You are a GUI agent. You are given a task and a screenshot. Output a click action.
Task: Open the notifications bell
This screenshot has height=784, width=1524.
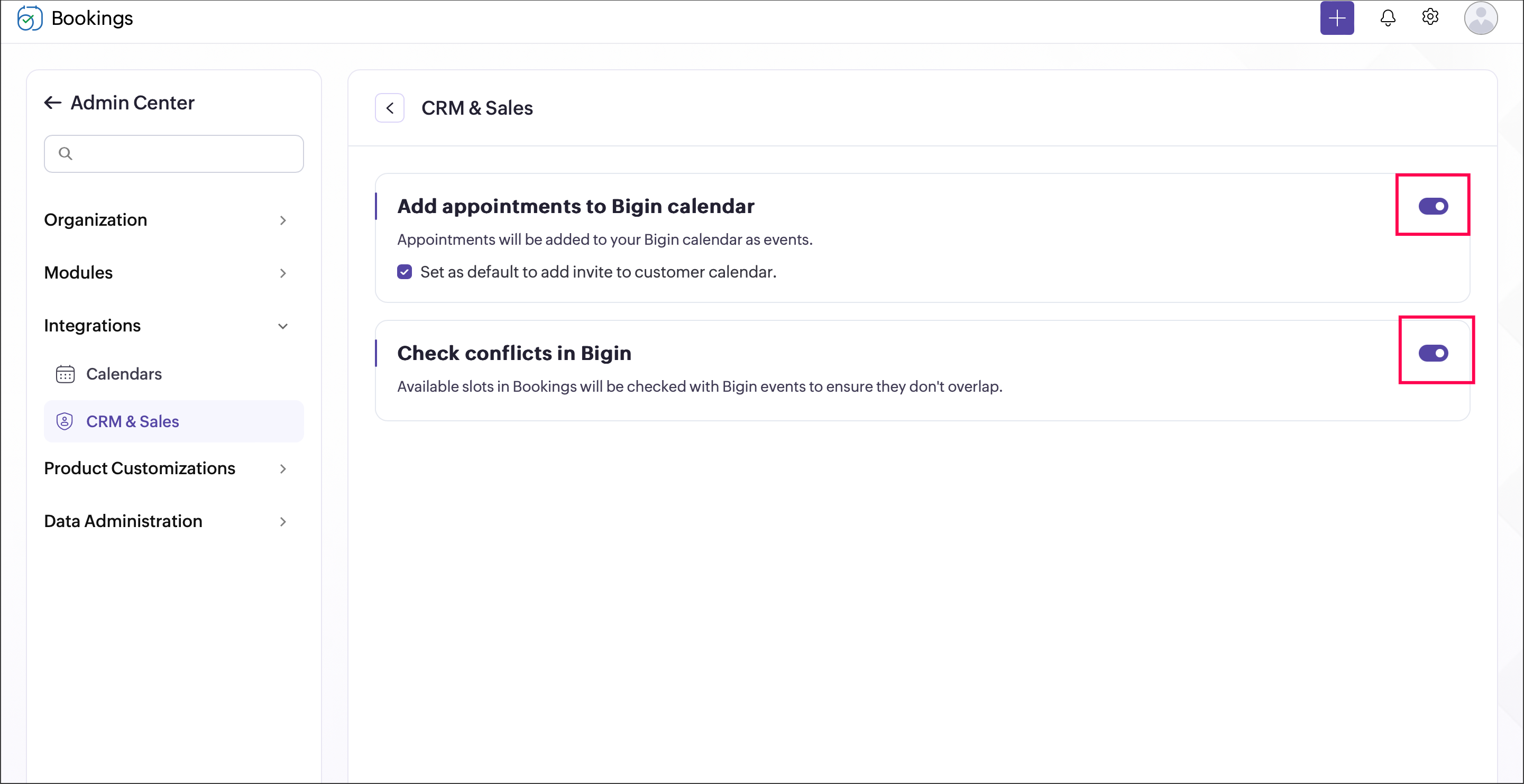(x=1388, y=18)
